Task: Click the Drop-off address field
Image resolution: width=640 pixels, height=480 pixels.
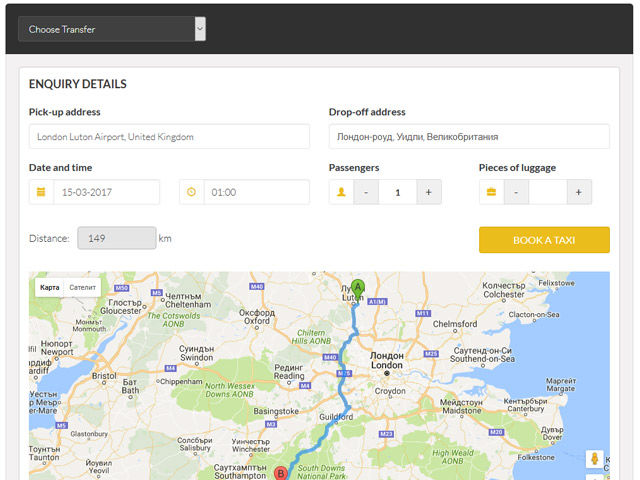Action: [x=469, y=137]
